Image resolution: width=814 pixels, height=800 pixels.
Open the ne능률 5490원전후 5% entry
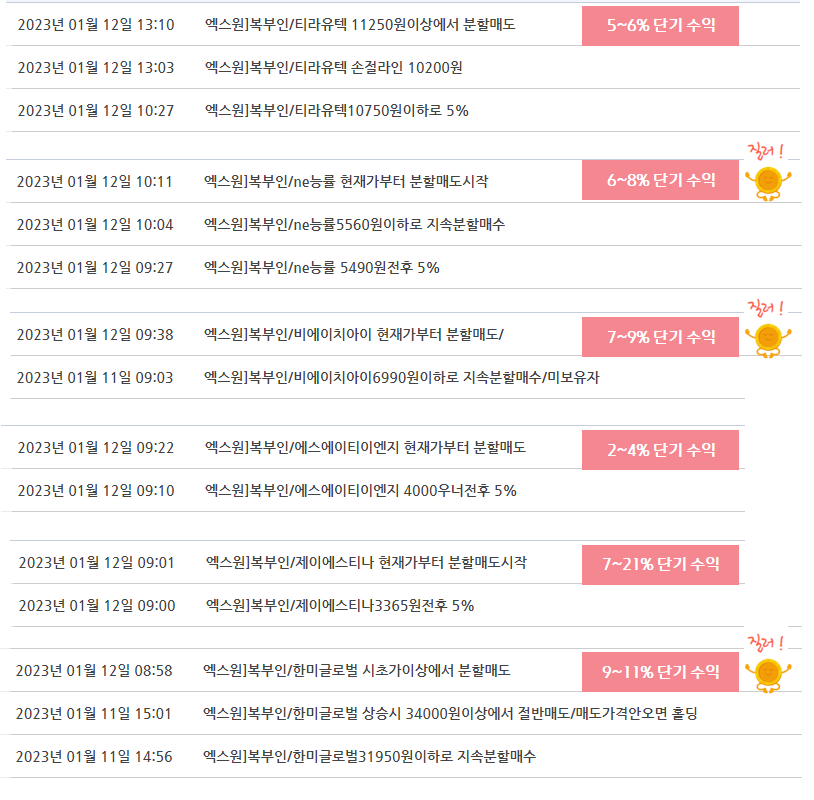(x=321, y=267)
